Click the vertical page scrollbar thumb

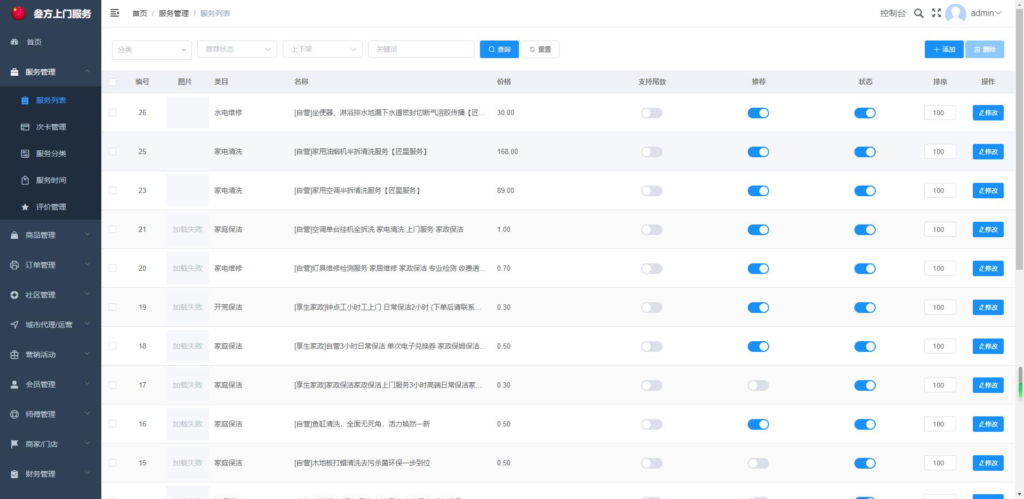click(x=1020, y=383)
